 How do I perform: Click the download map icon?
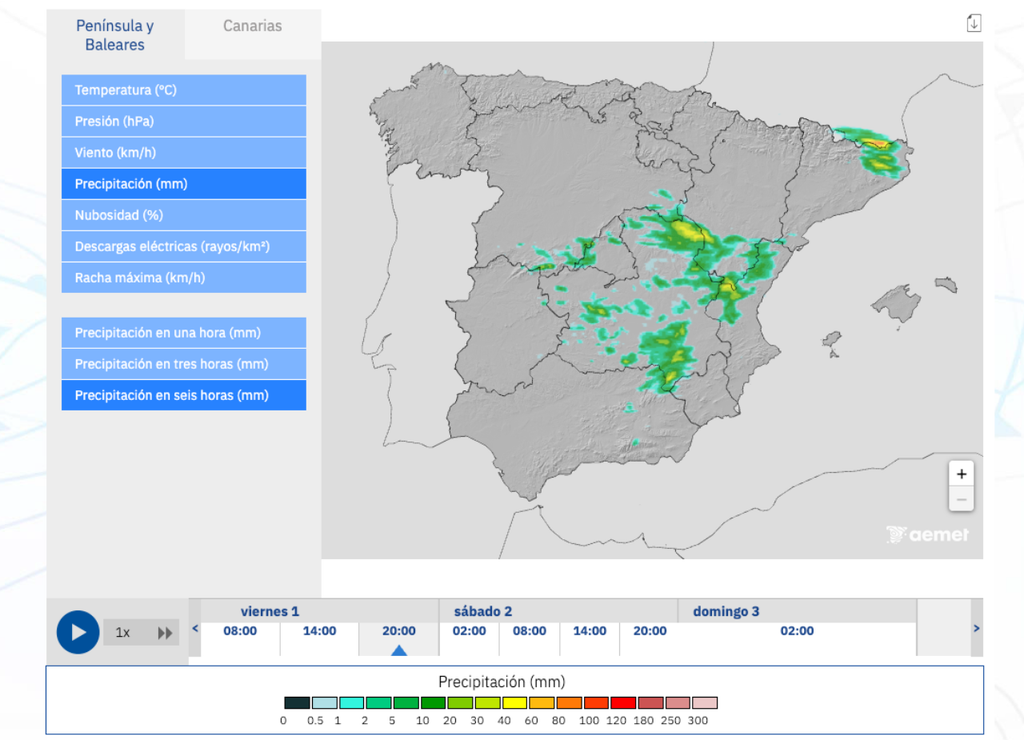[x=973, y=24]
